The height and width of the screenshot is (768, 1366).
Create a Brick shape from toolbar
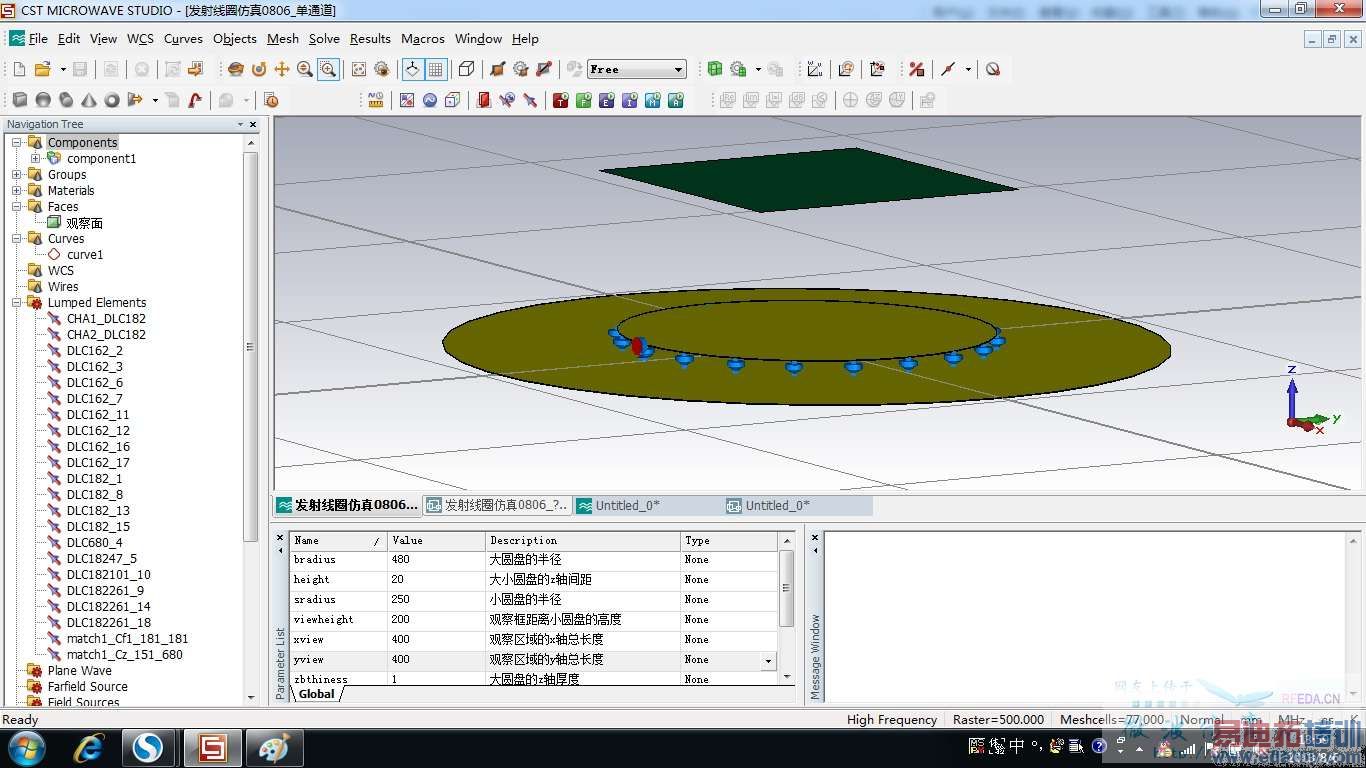pos(20,100)
